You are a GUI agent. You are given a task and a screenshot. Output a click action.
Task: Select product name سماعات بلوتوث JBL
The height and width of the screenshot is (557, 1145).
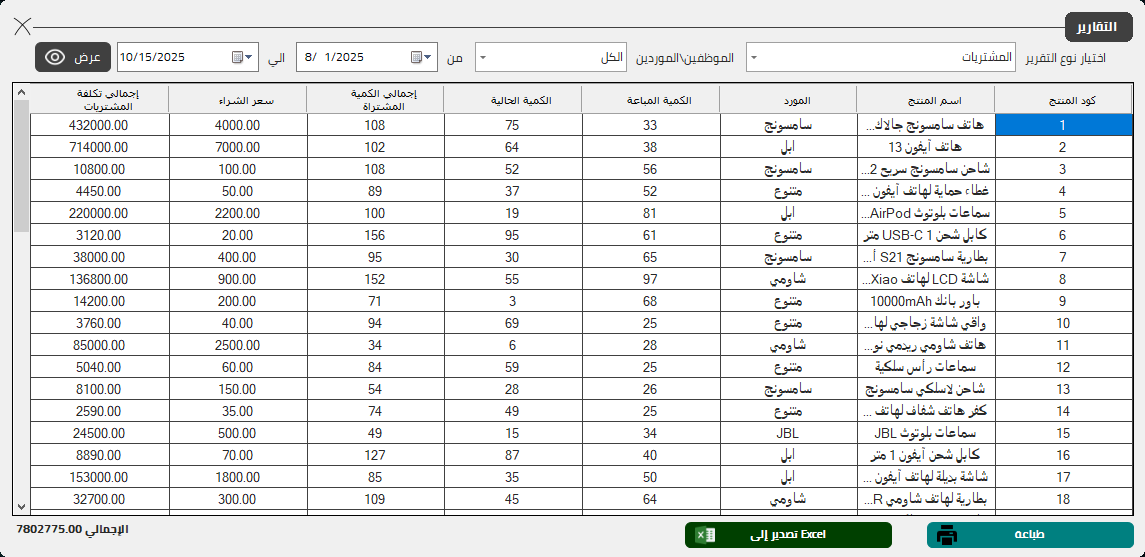[925, 433]
